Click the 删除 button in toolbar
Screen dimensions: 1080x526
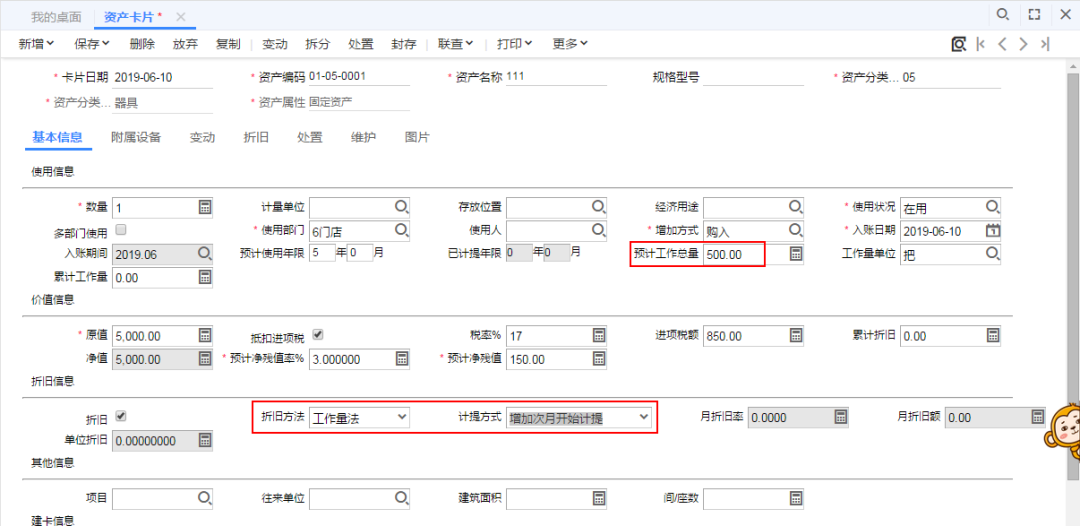click(x=142, y=44)
